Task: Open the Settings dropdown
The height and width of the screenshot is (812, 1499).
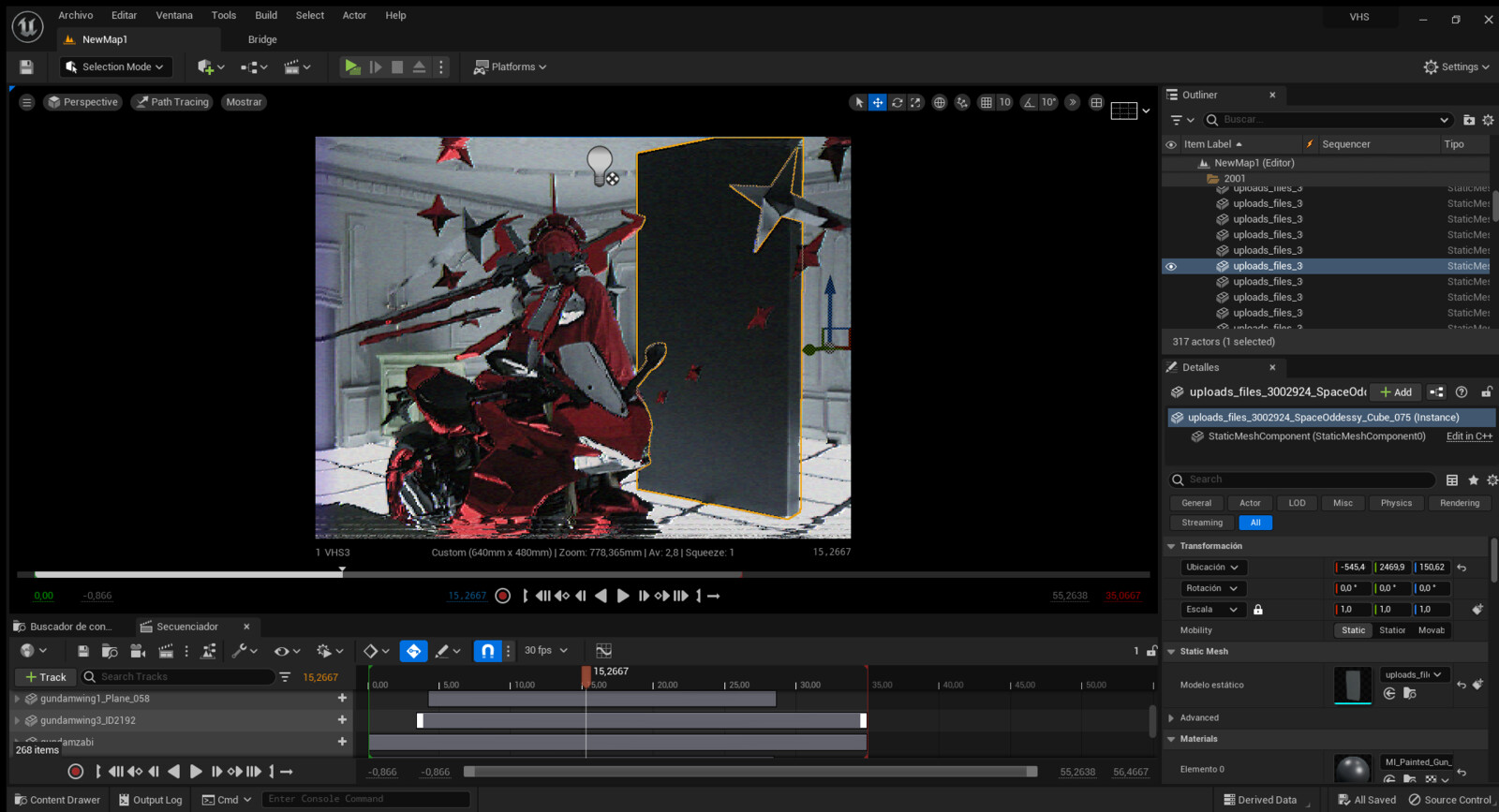Action: pos(1457,66)
